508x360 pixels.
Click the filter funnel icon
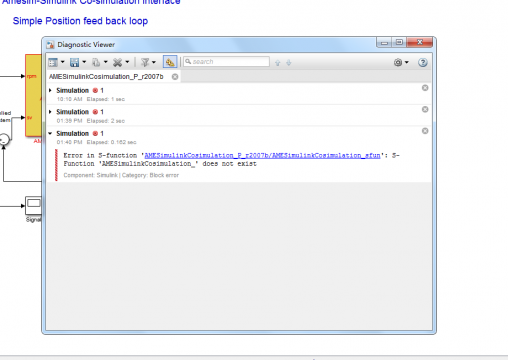(x=145, y=62)
